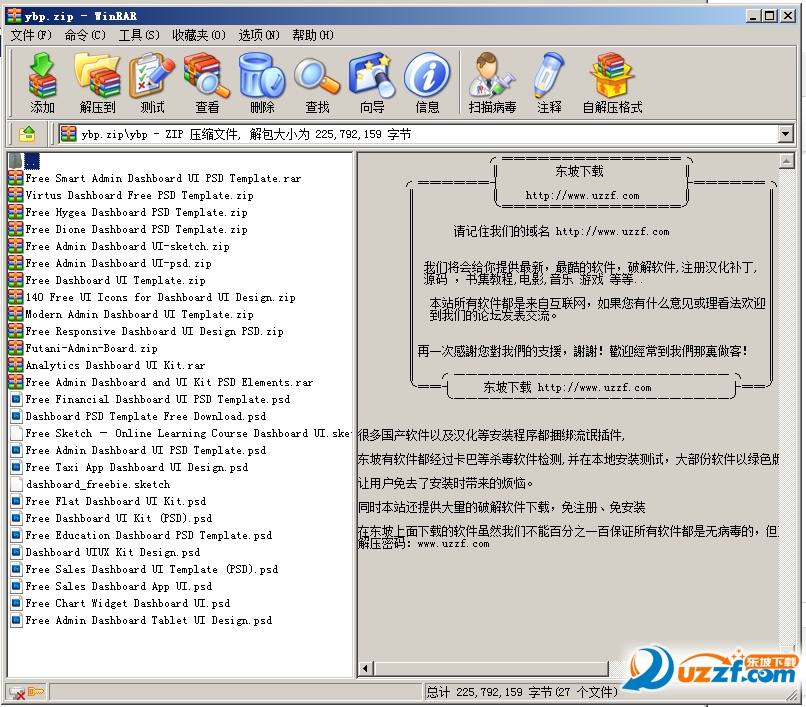Select Free Sales Dashboard UI Template (PSD).psd
The height and width of the screenshot is (707, 806).
tap(152, 569)
